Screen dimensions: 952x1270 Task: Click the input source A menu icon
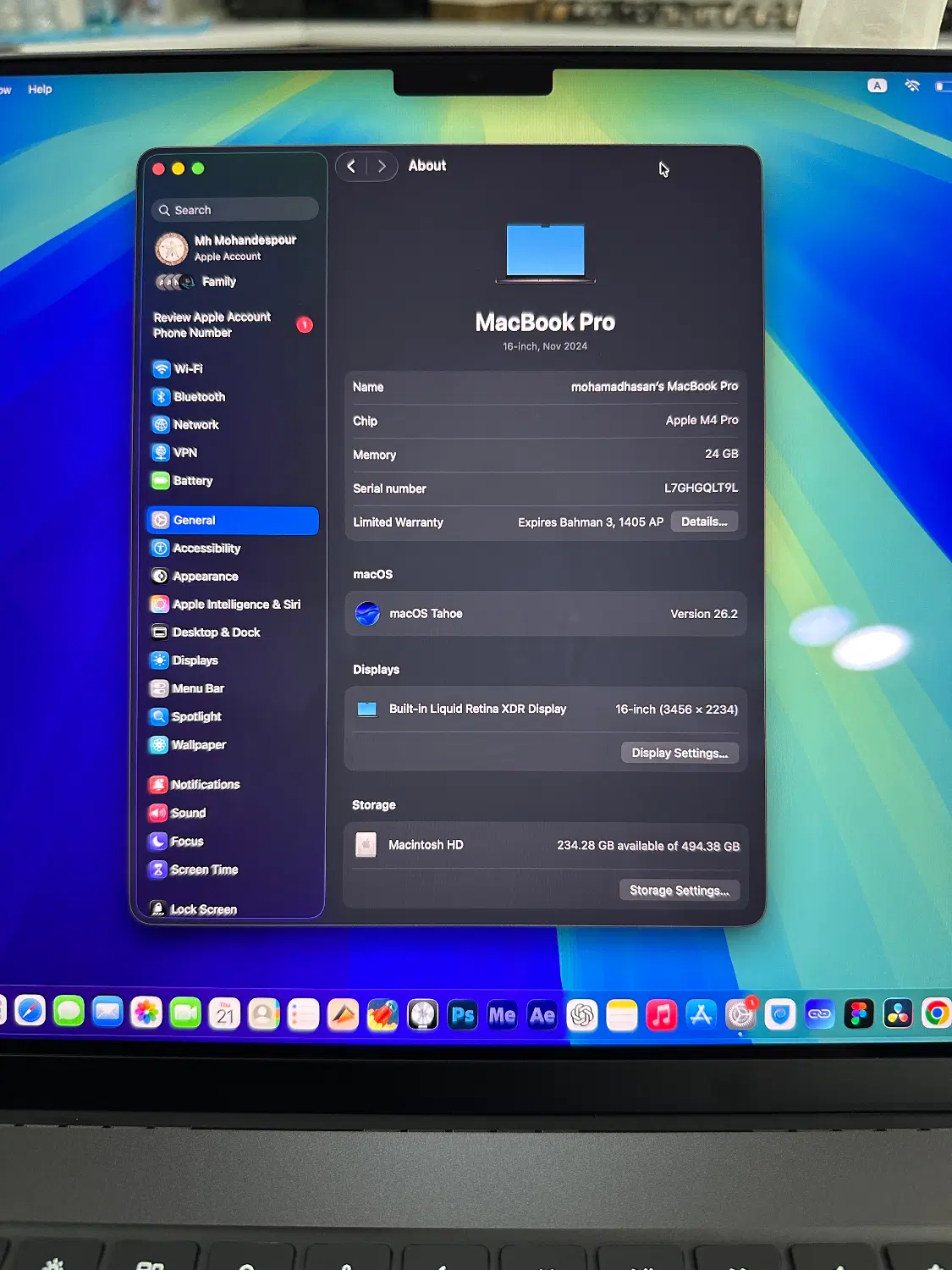pyautogui.click(x=878, y=86)
